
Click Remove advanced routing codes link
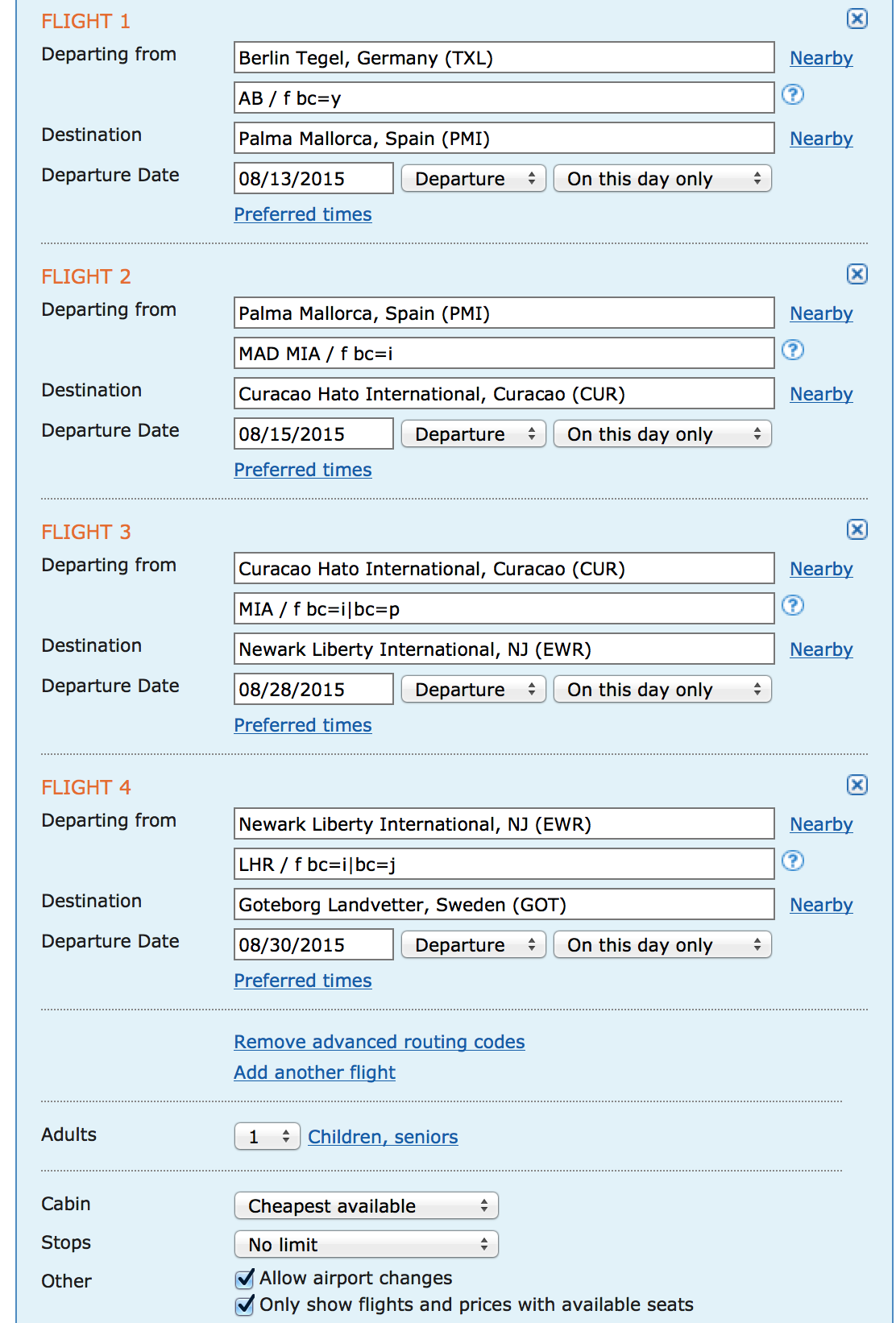point(380,1042)
